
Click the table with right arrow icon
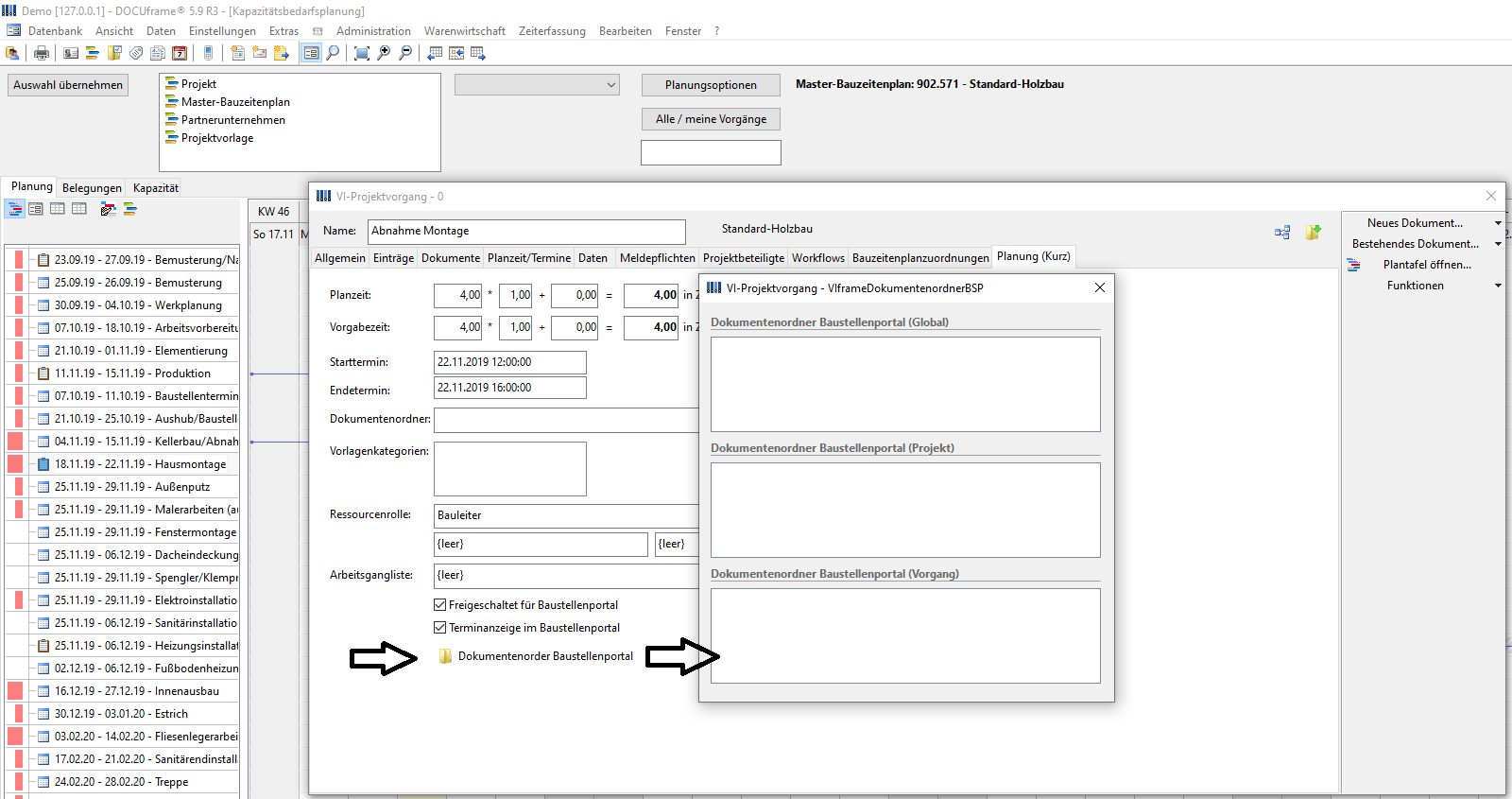click(x=478, y=53)
